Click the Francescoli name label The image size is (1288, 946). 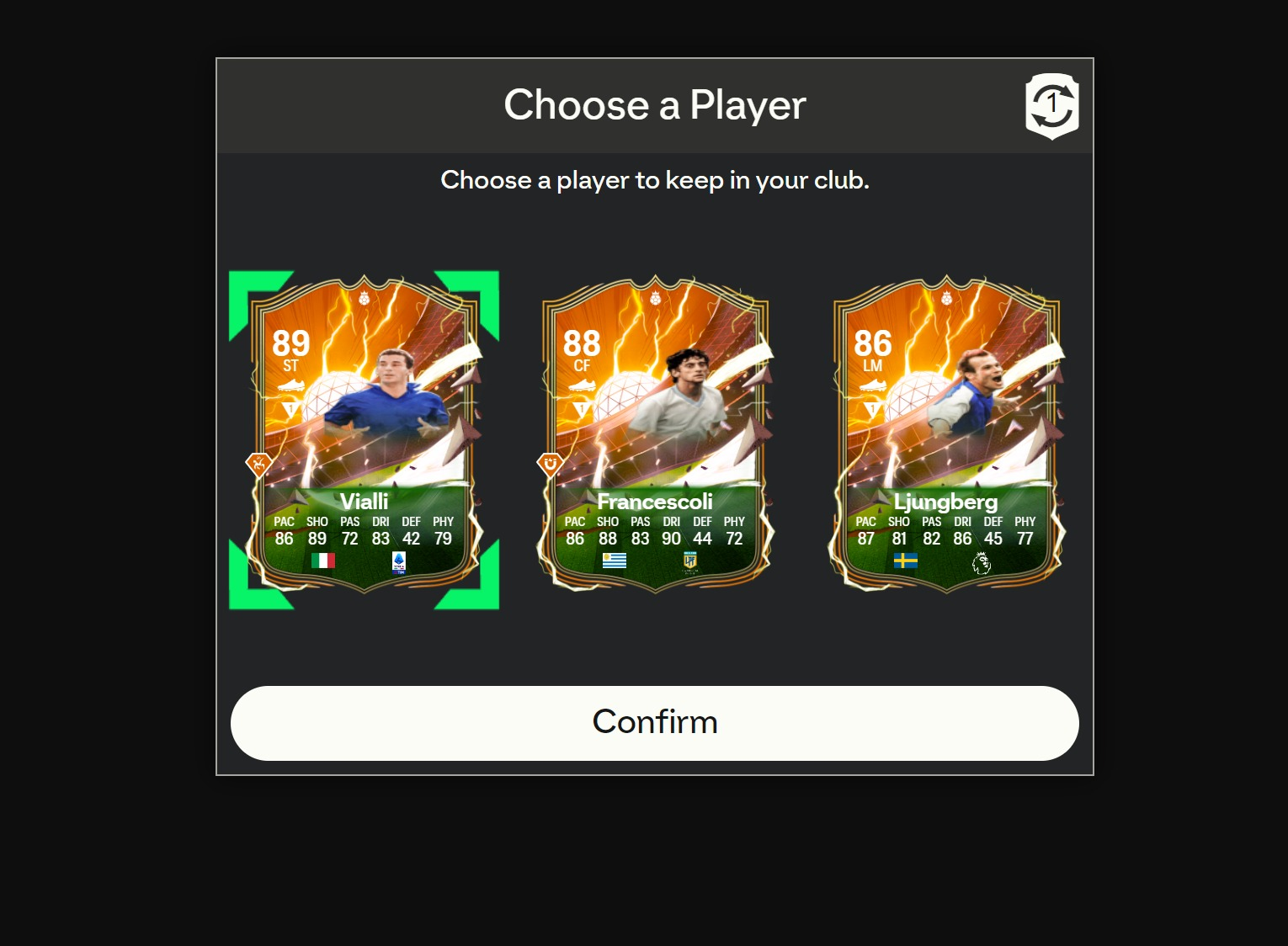click(x=655, y=502)
